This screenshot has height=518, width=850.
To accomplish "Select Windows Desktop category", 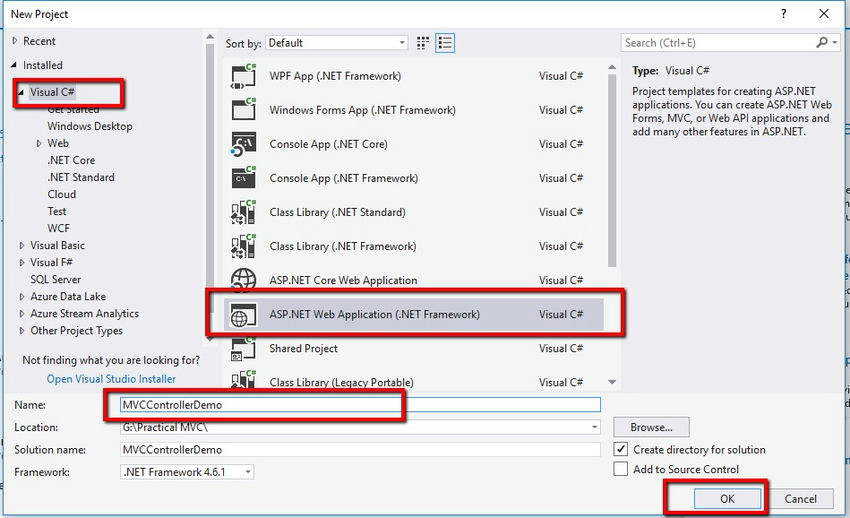I will click(x=90, y=126).
